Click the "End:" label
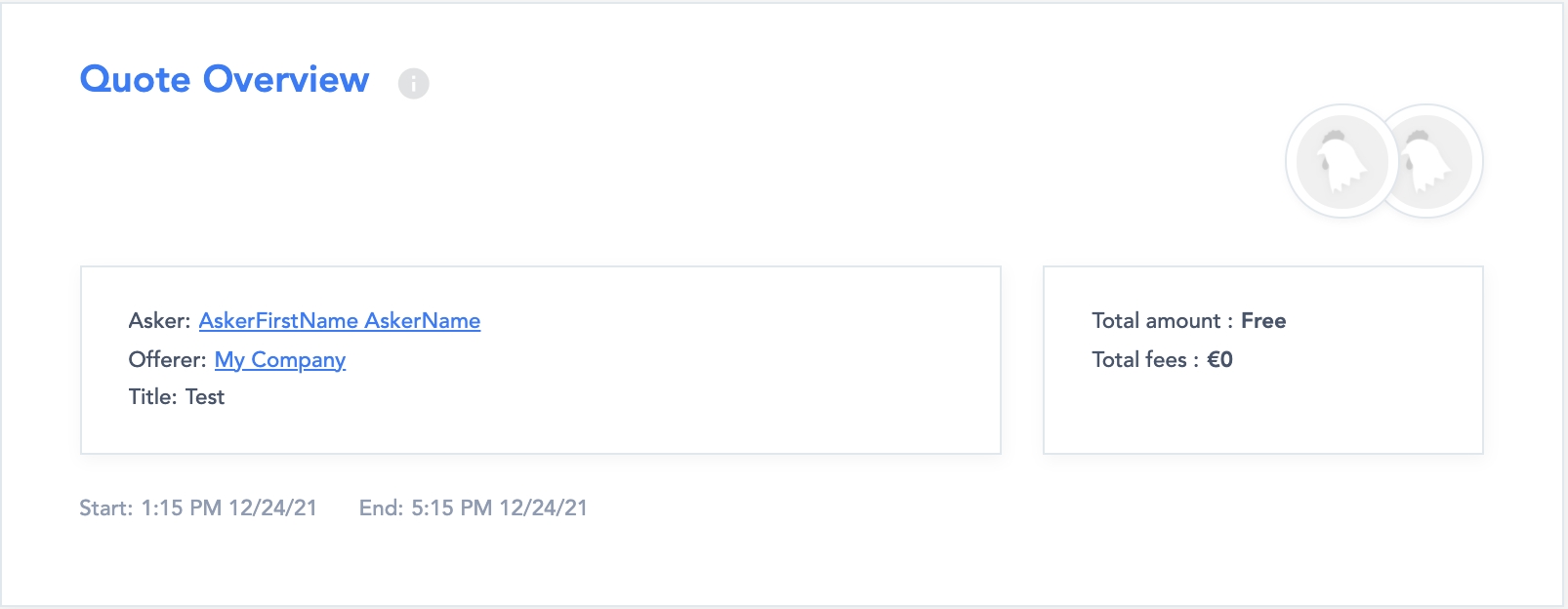This screenshot has height=609, width=1568. (x=381, y=508)
